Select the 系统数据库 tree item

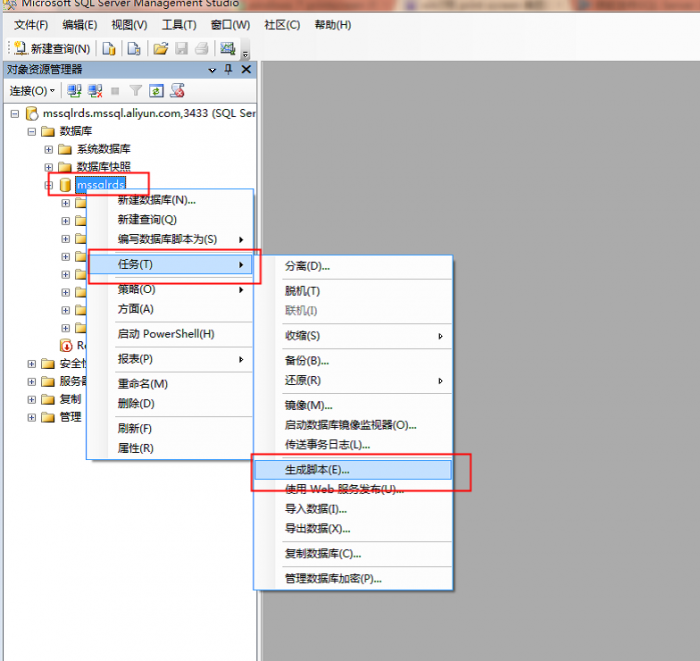104,149
